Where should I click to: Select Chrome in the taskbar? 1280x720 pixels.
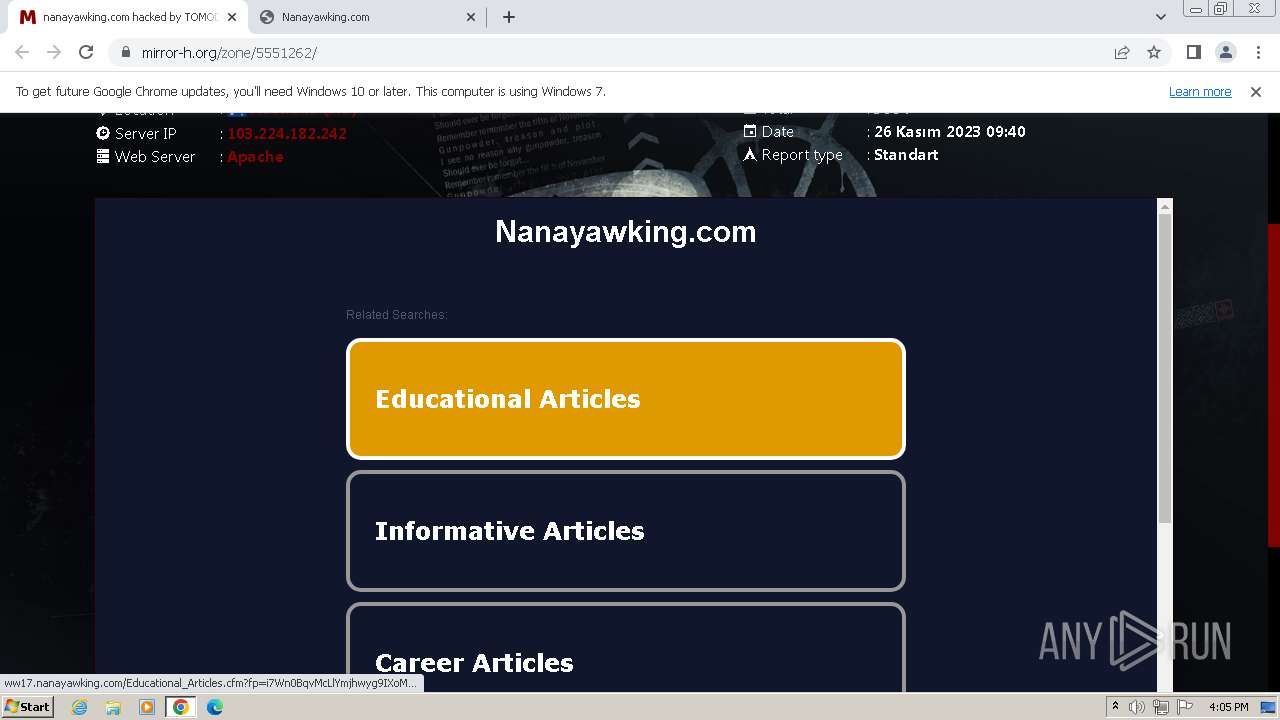[x=181, y=707]
